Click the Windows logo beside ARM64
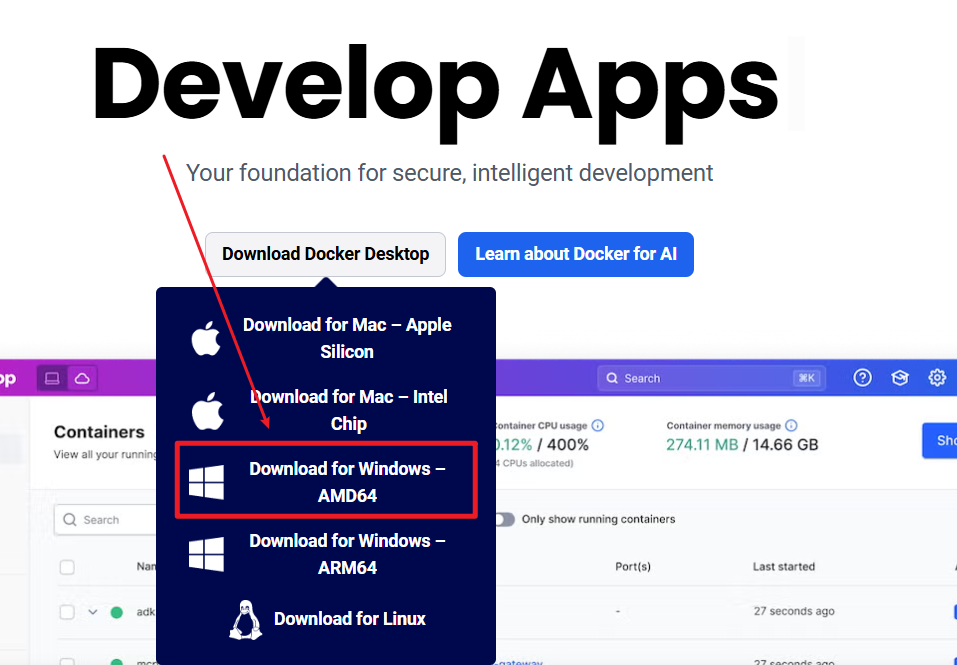The width and height of the screenshot is (957, 665). click(x=206, y=554)
